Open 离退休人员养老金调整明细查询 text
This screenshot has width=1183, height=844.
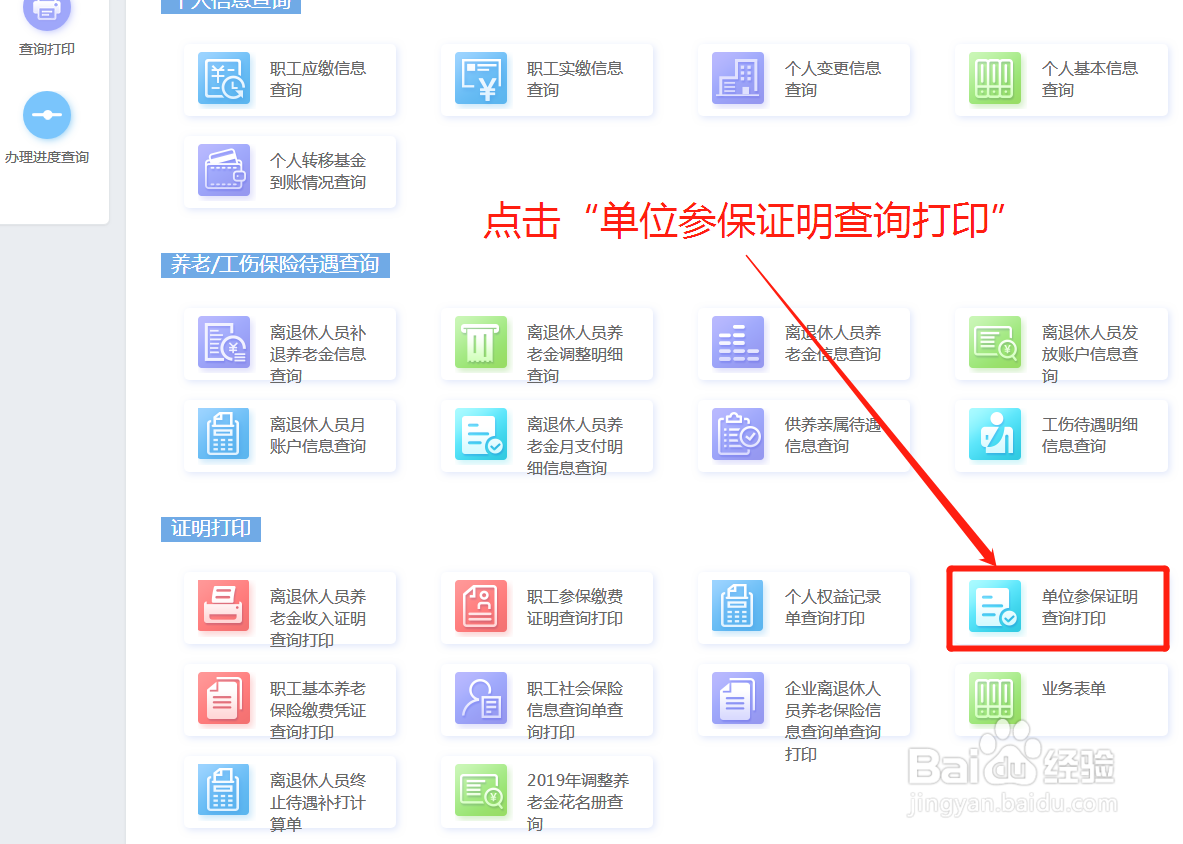pos(575,354)
